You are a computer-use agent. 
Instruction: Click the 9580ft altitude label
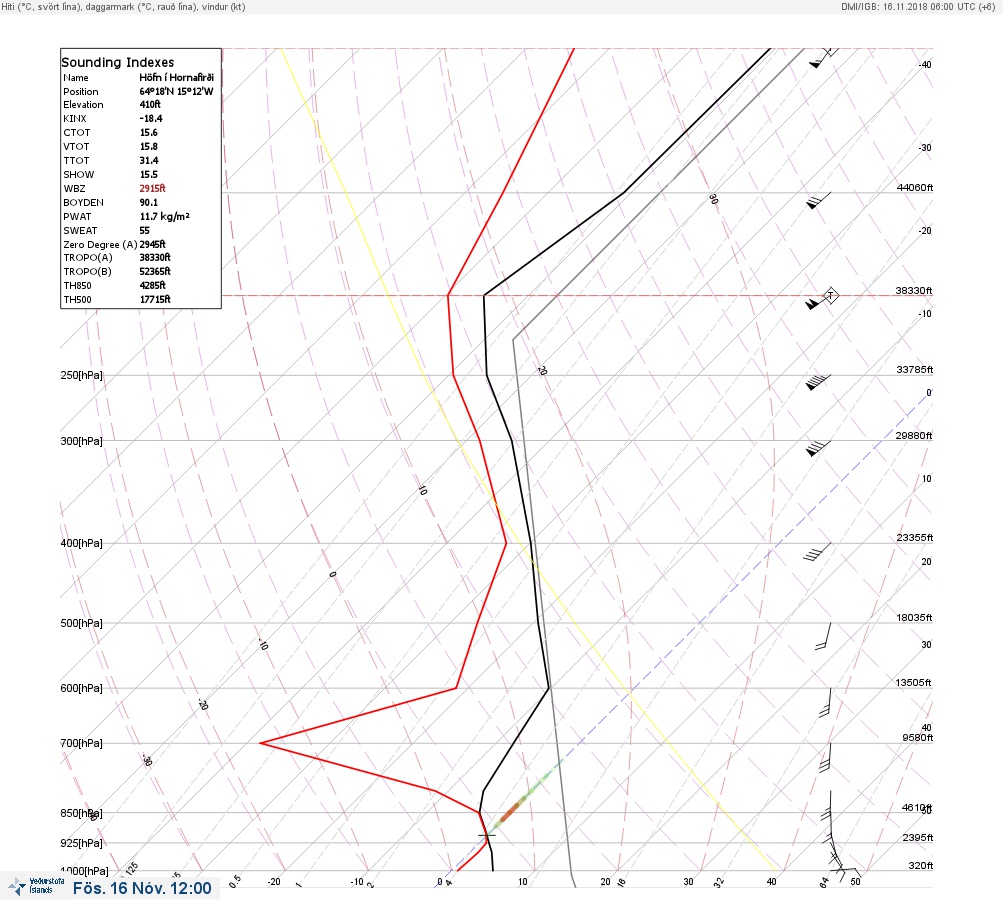pos(917,738)
